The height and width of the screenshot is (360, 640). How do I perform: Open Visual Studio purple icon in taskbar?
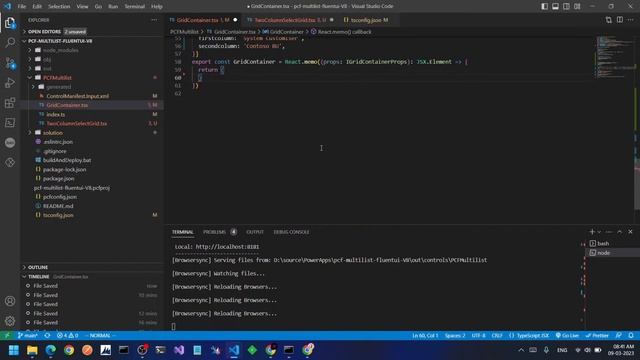tap(179, 350)
